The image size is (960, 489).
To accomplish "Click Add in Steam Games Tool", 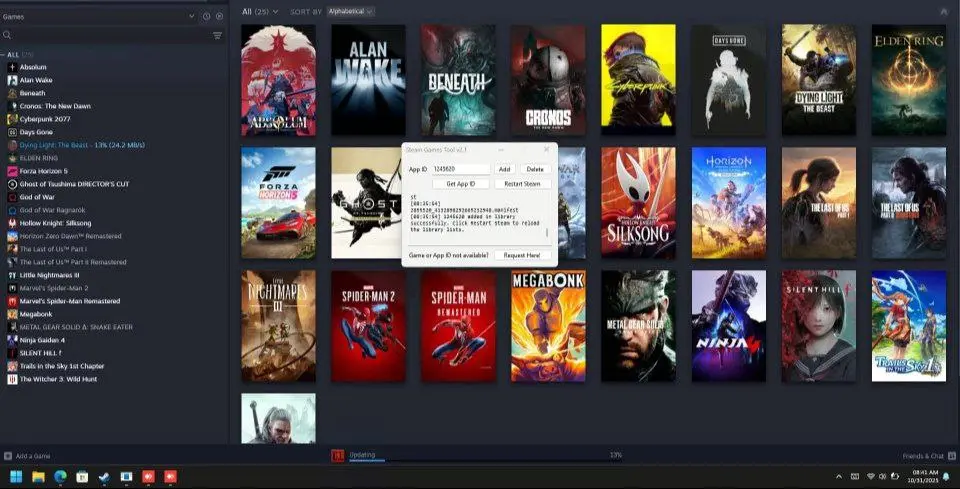I will click(x=504, y=169).
